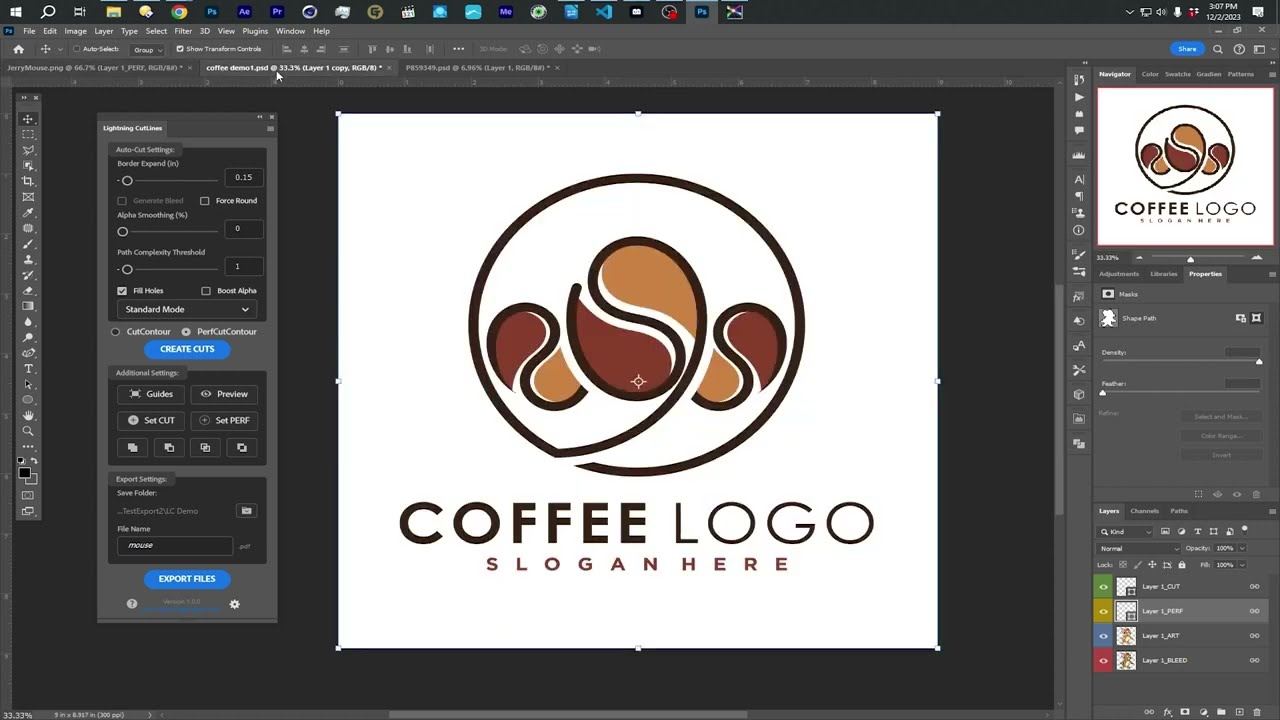This screenshot has height=720, width=1280.
Task: Enable the Force Round checkbox
Action: point(205,201)
